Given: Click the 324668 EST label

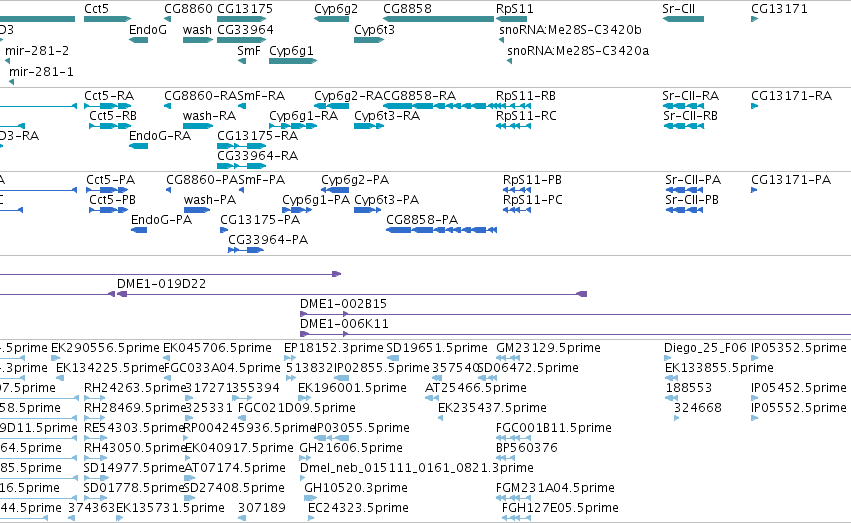Looking at the screenshot, I should point(698,409).
